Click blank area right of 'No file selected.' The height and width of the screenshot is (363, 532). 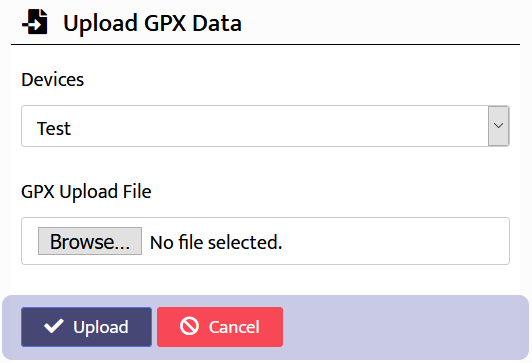[x=394, y=242]
